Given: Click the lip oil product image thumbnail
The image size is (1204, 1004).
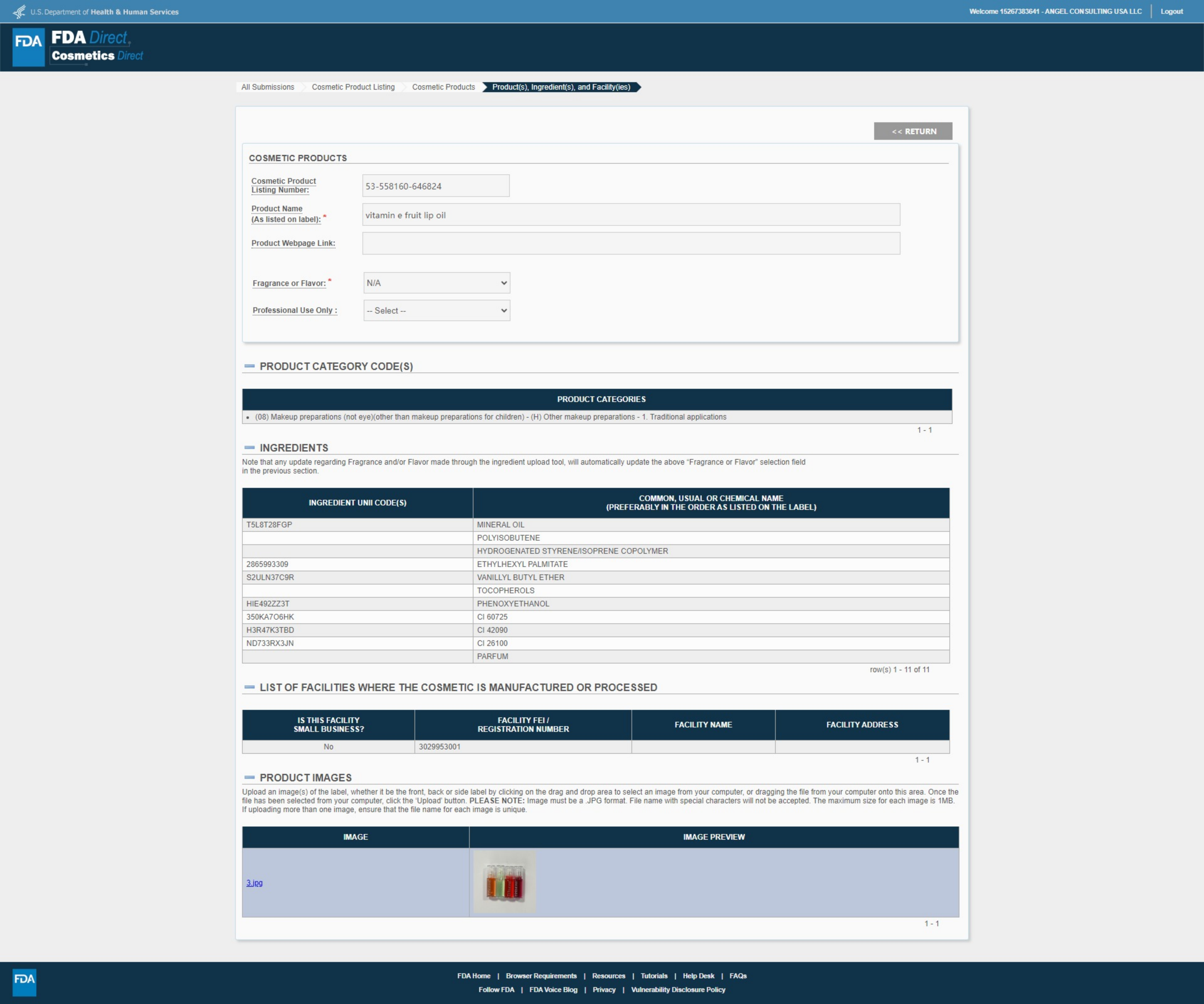Looking at the screenshot, I should 504,881.
